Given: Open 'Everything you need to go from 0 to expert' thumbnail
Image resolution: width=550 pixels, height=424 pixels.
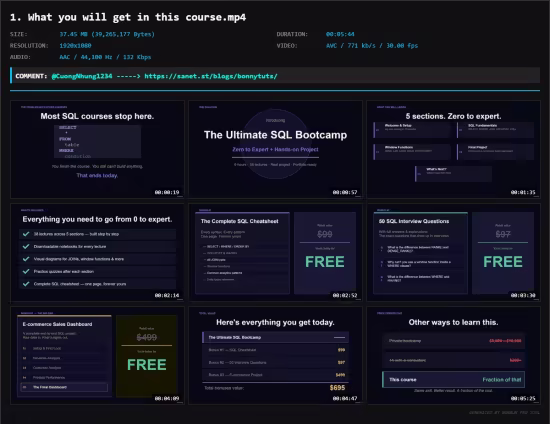Looking at the screenshot, I should tap(97, 253).
